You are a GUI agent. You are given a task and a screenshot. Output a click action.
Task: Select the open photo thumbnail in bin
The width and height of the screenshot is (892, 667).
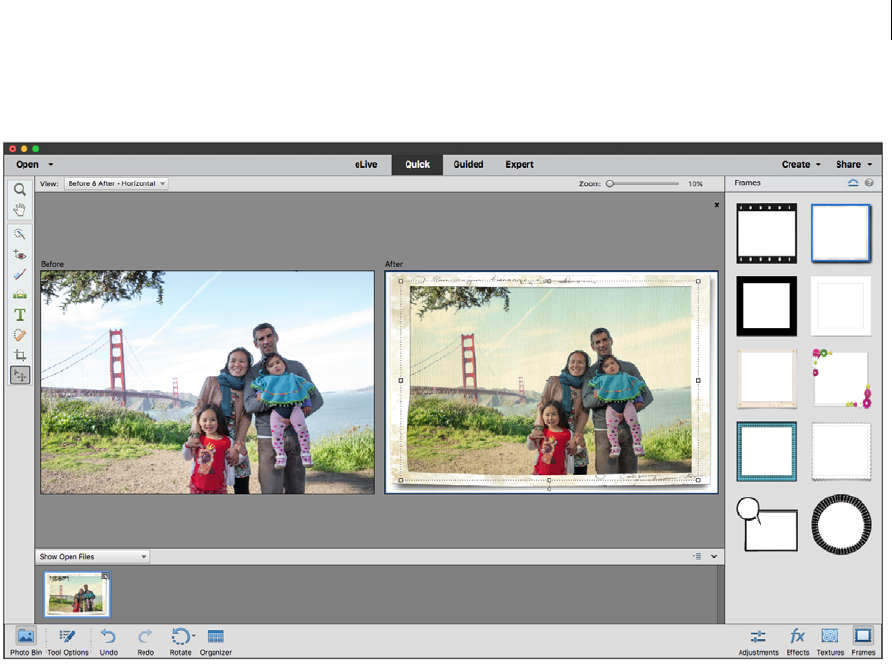77,595
